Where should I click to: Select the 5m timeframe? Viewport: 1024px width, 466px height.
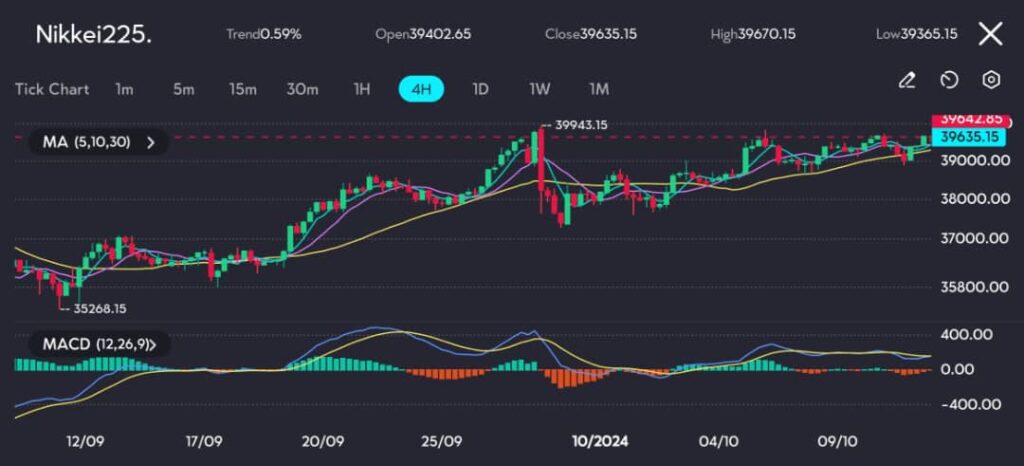(x=183, y=89)
